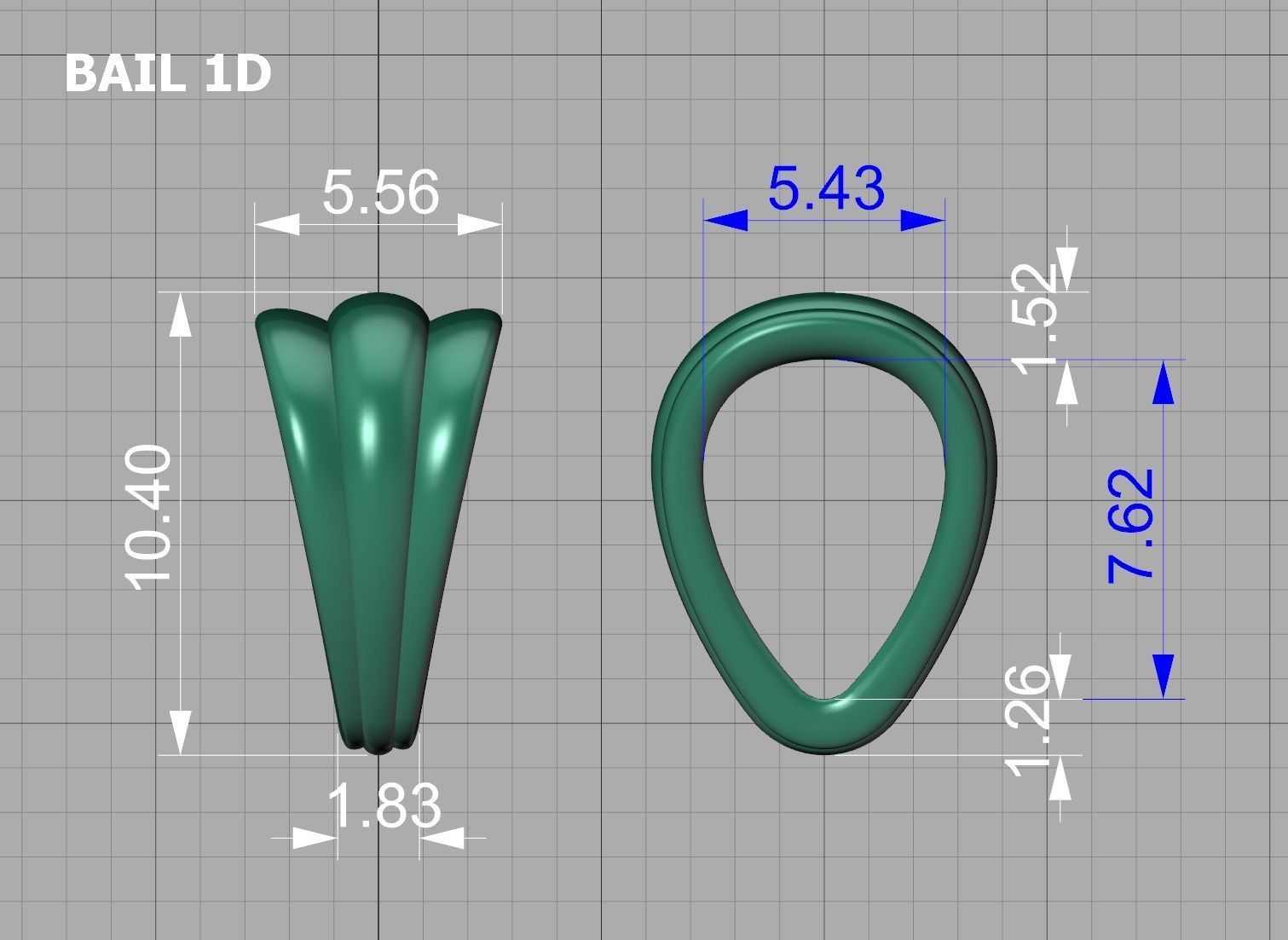Select the teardrop ring side view model
This screenshot has height=940, width=1288.
click(824, 523)
